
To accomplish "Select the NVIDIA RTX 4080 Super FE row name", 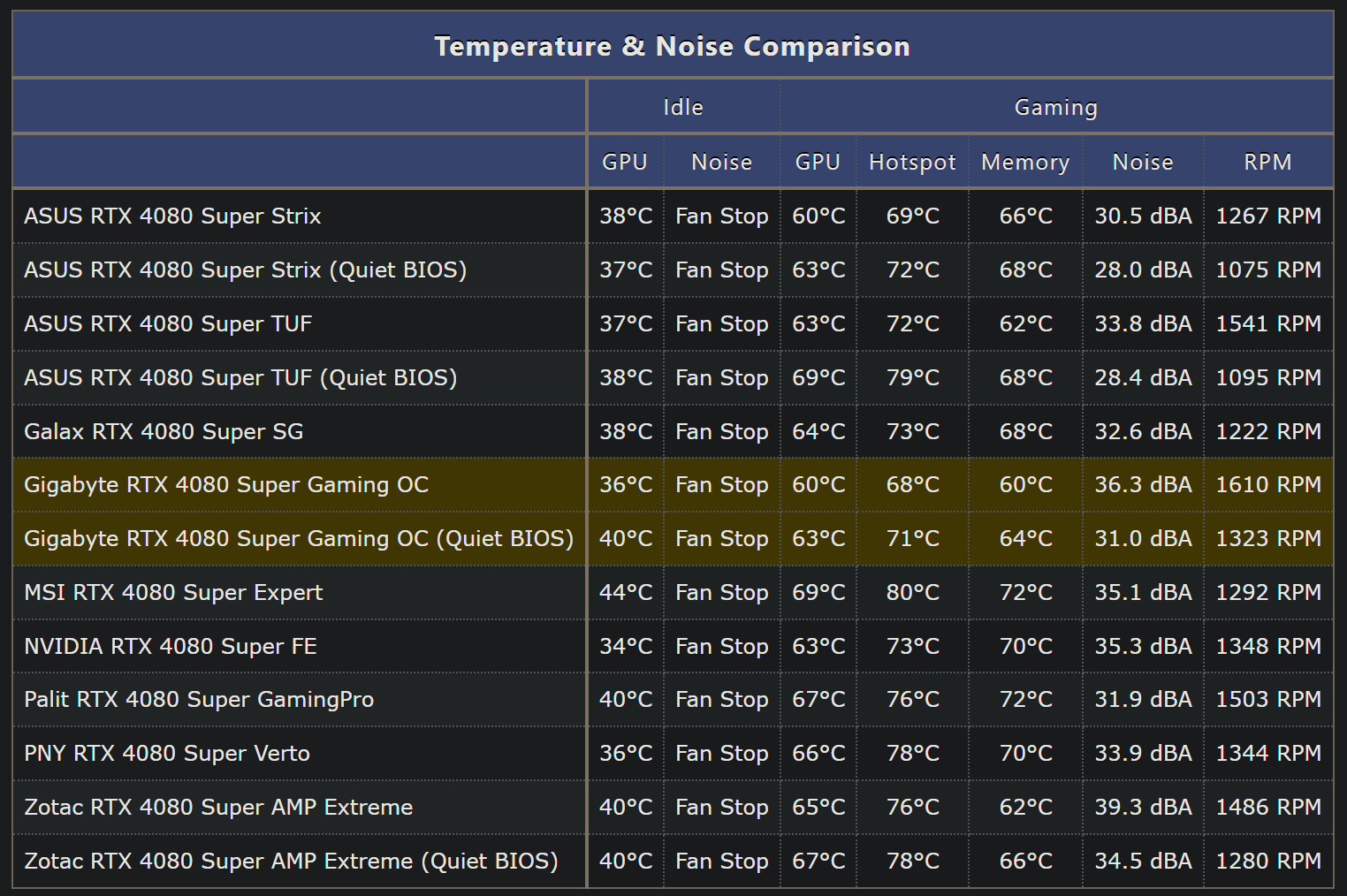I will 170,646.
